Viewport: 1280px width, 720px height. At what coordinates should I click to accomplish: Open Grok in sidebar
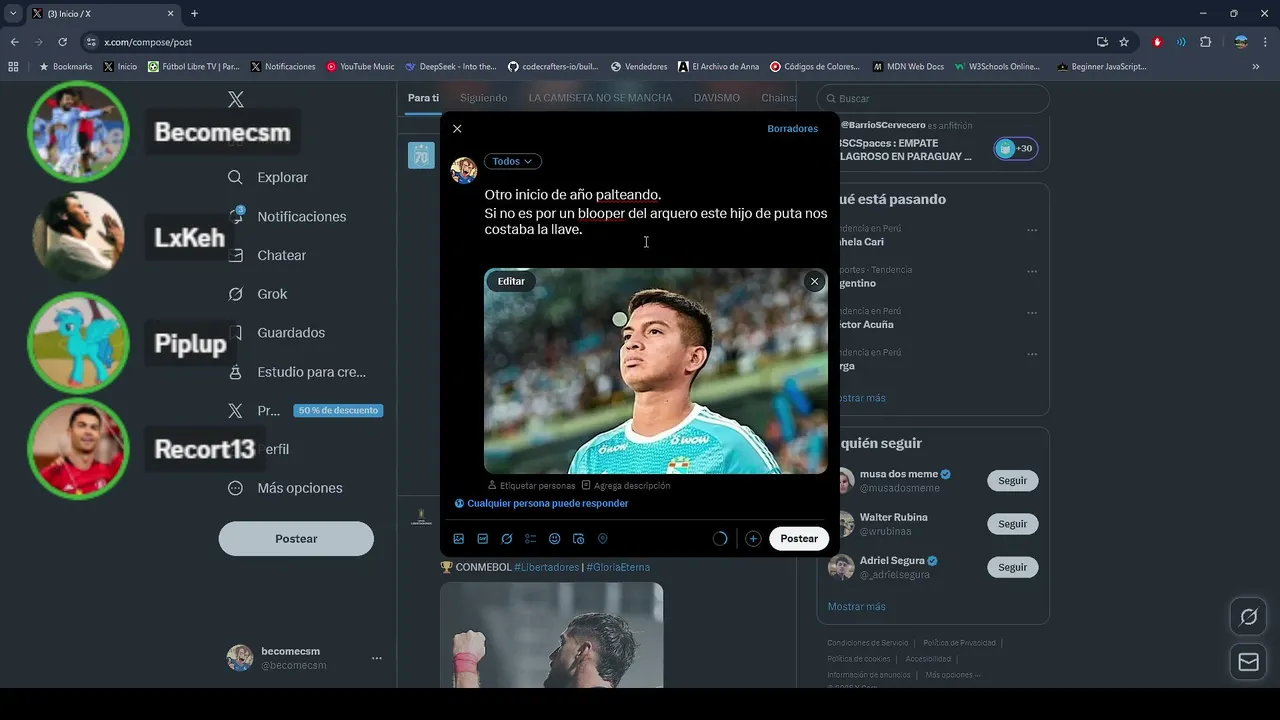[x=258, y=294]
